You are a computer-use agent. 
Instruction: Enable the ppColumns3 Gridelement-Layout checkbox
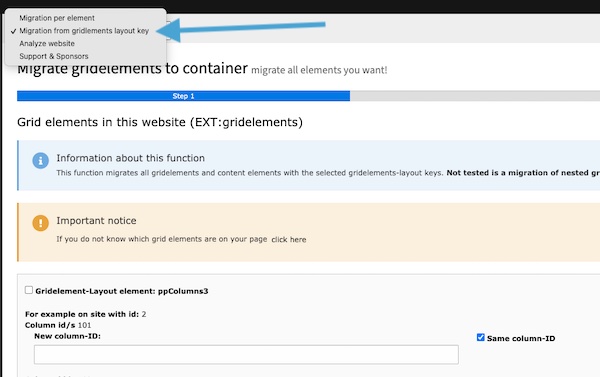pos(29,290)
